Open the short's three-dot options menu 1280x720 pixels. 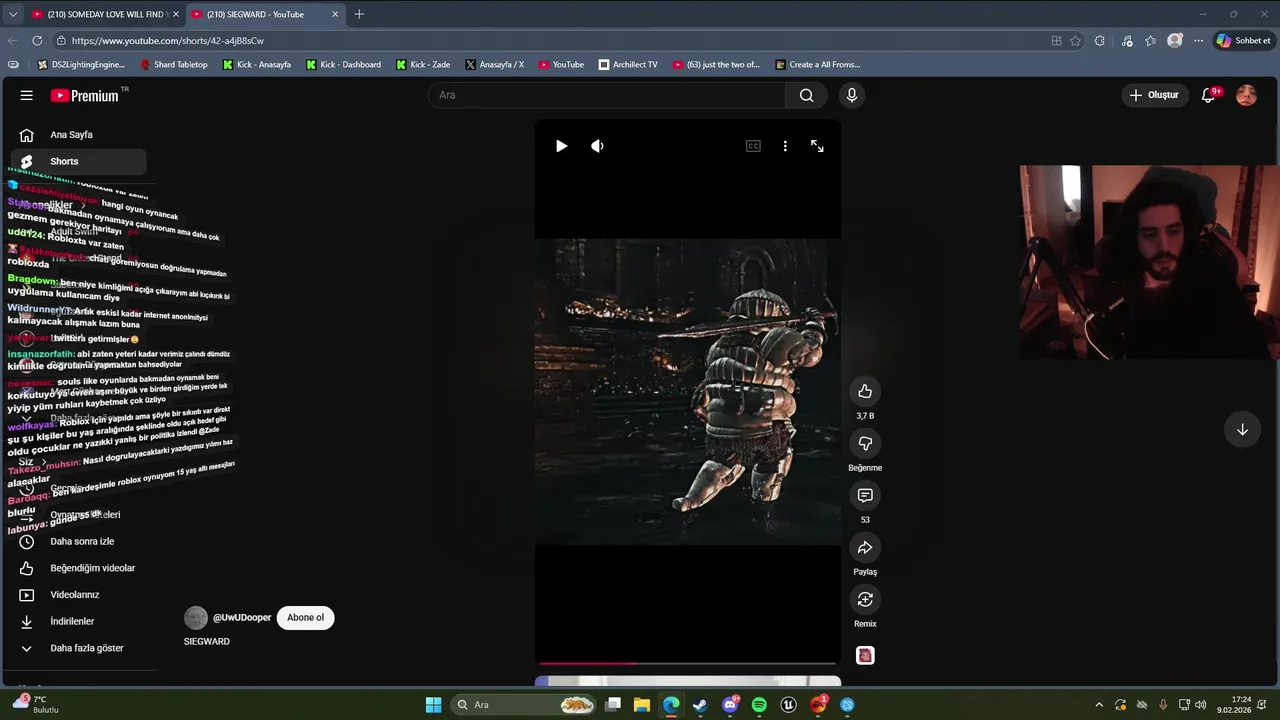[785, 146]
